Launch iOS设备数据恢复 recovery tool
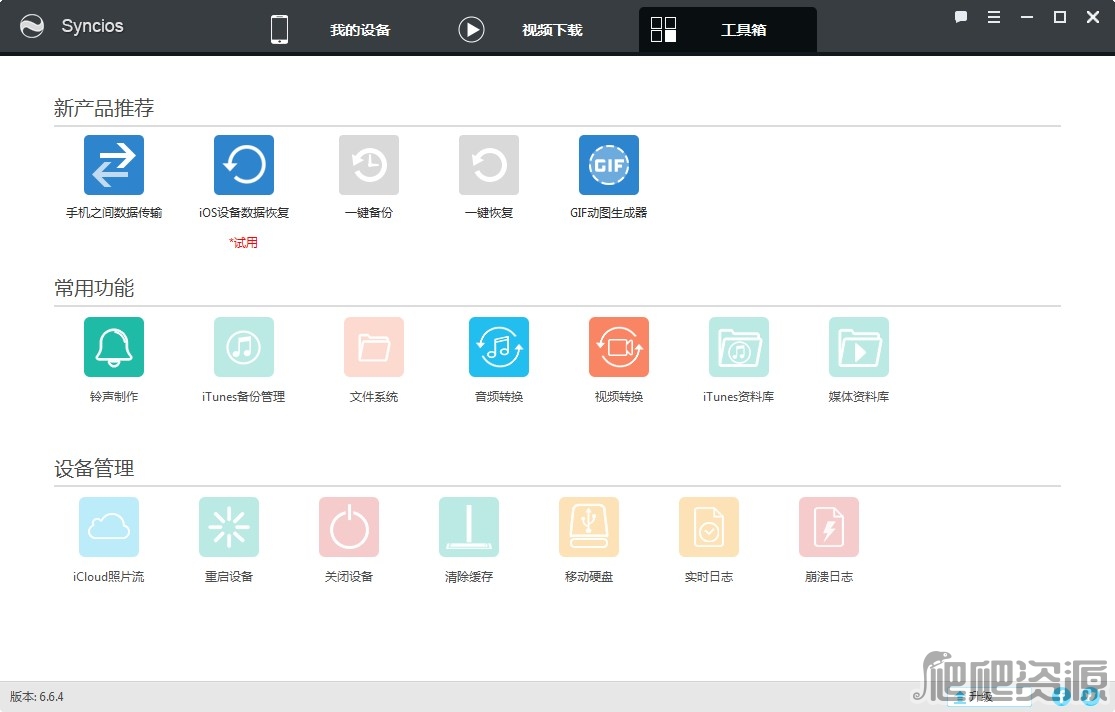This screenshot has height=712, width=1115. coord(244,165)
